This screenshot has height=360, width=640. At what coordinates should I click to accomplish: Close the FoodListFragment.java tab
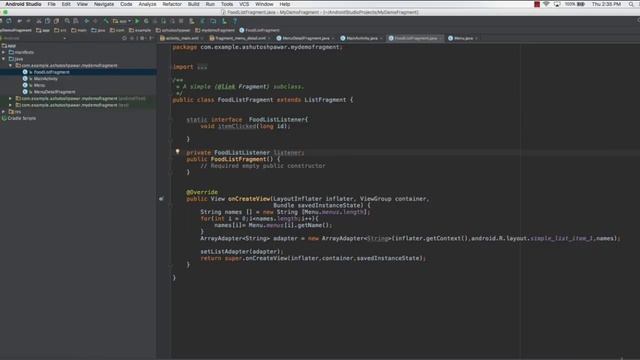[x=440, y=38]
